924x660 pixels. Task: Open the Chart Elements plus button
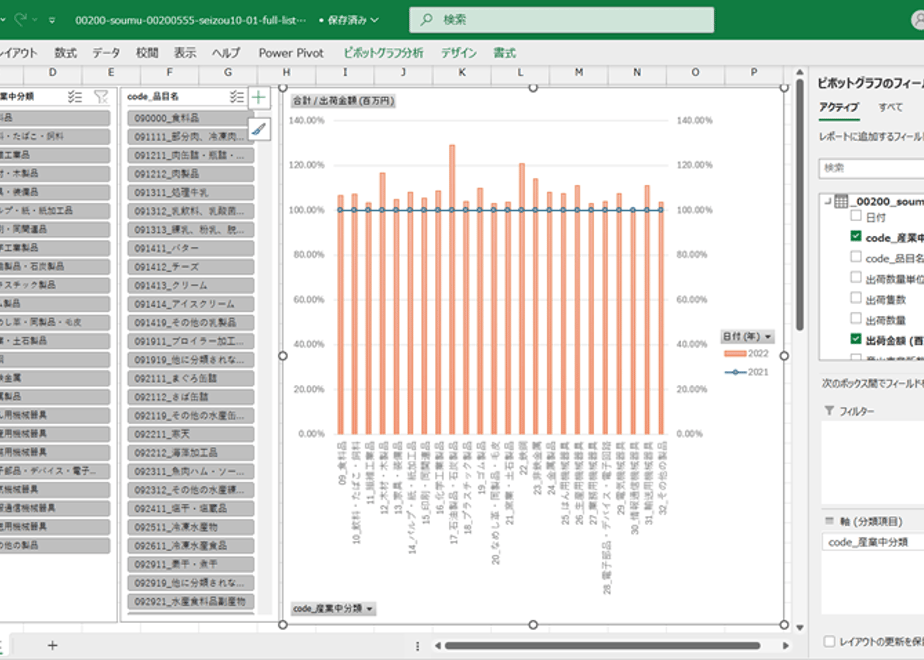(x=259, y=98)
